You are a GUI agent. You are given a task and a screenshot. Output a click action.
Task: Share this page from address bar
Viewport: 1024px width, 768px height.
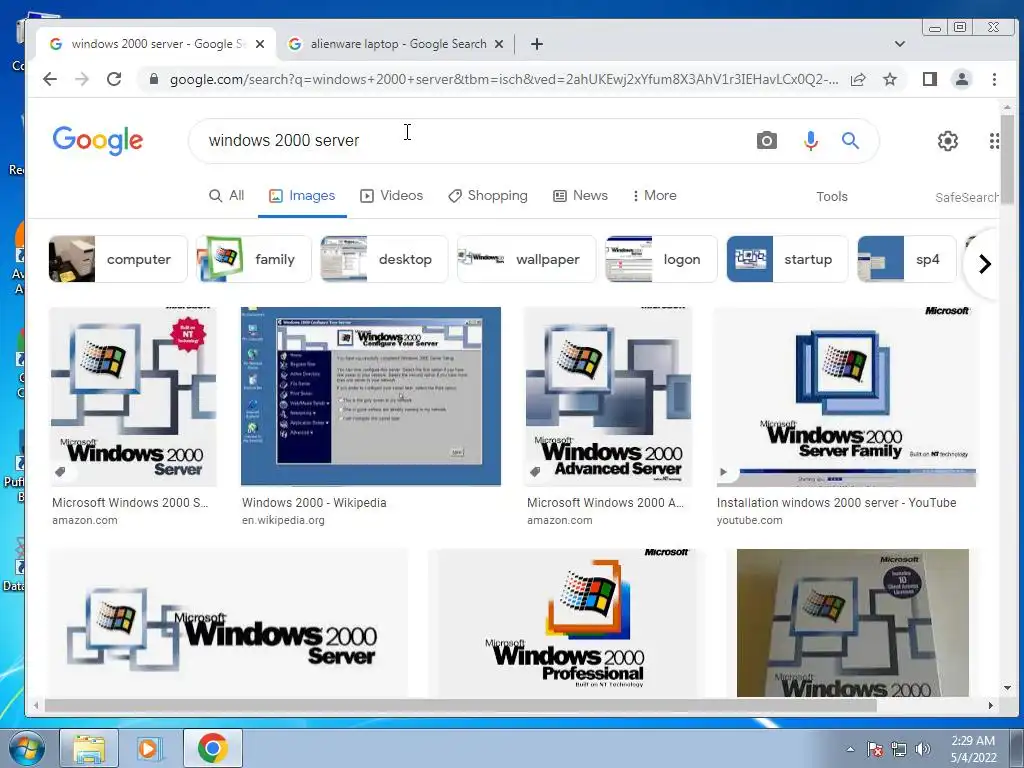[x=858, y=80]
